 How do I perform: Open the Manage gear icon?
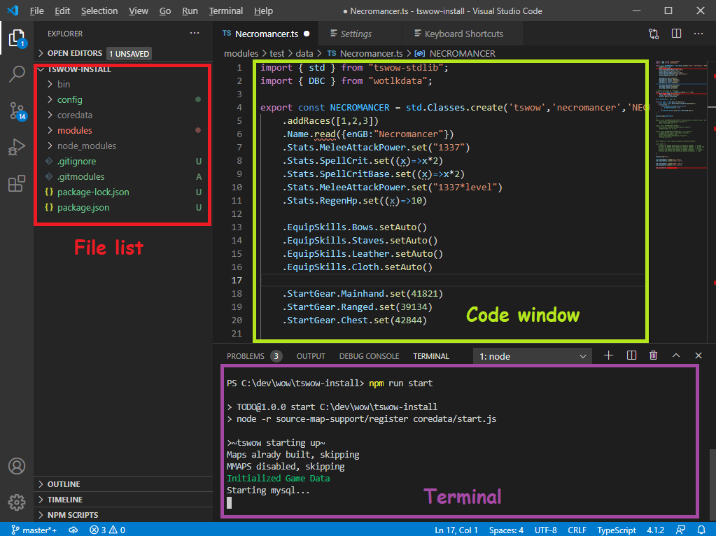pyautogui.click(x=17, y=502)
